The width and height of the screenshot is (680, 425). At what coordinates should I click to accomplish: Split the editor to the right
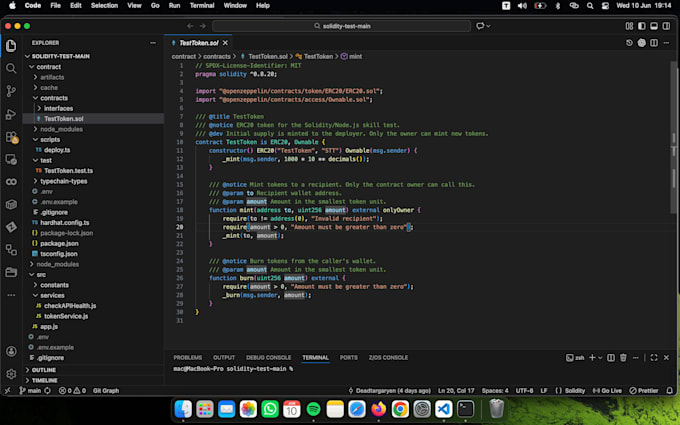point(654,43)
